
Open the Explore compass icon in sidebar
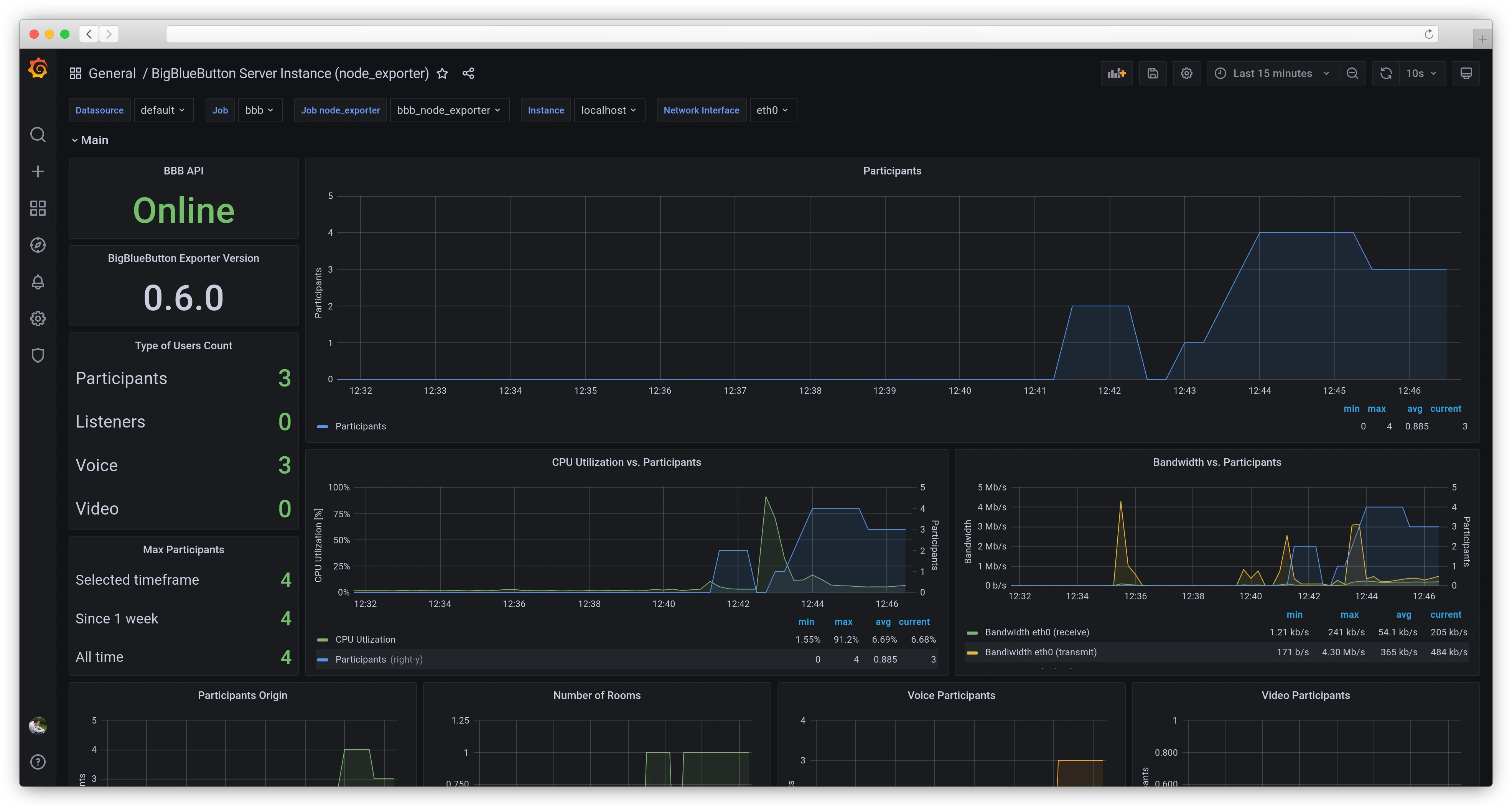pos(38,245)
